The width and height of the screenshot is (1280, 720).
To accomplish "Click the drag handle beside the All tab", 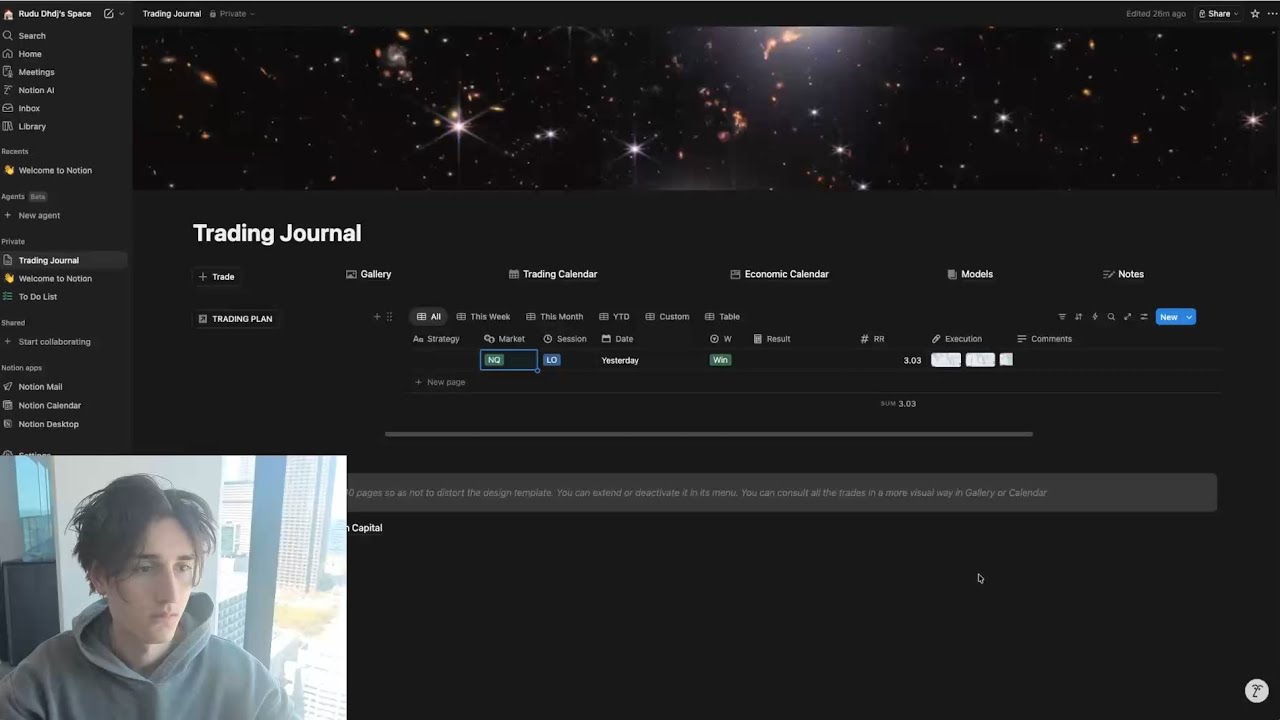I will point(389,317).
